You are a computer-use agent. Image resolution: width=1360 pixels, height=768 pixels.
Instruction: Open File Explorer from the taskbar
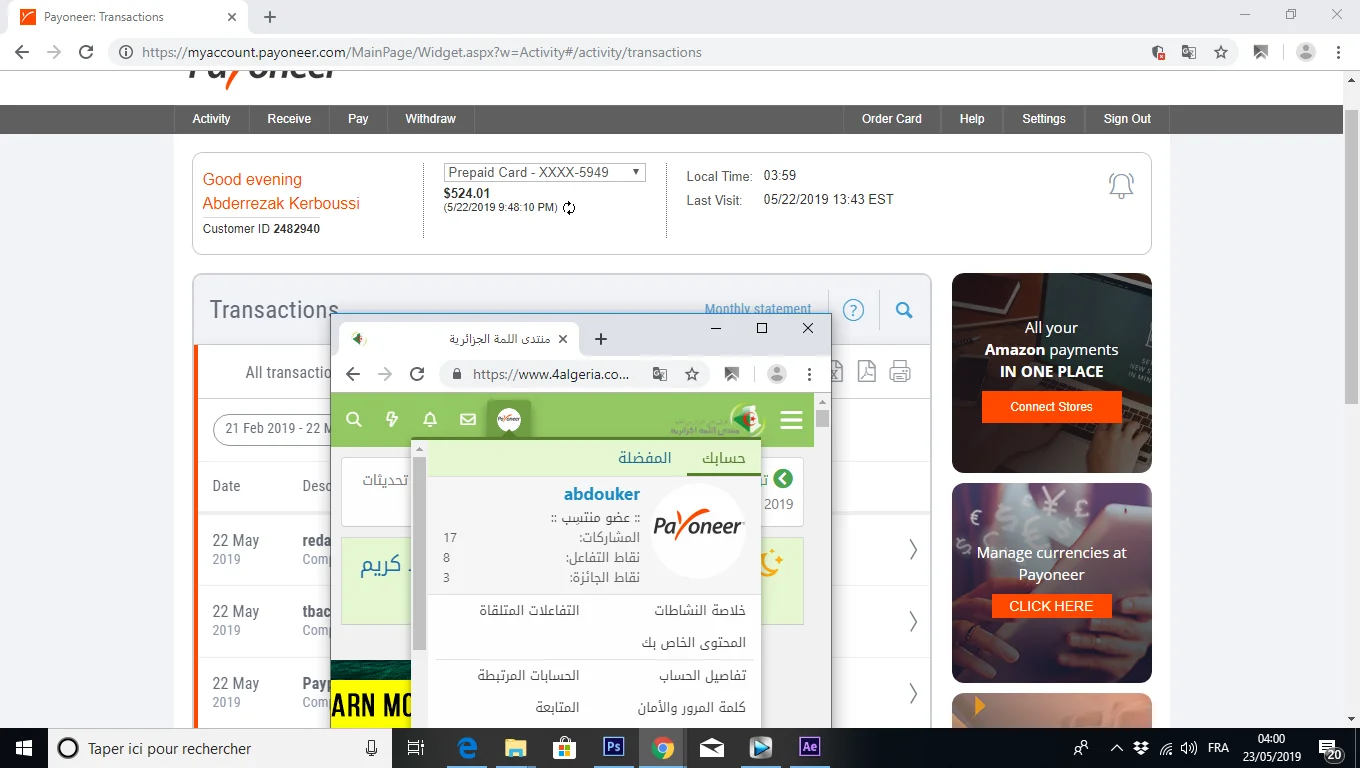pyautogui.click(x=516, y=747)
